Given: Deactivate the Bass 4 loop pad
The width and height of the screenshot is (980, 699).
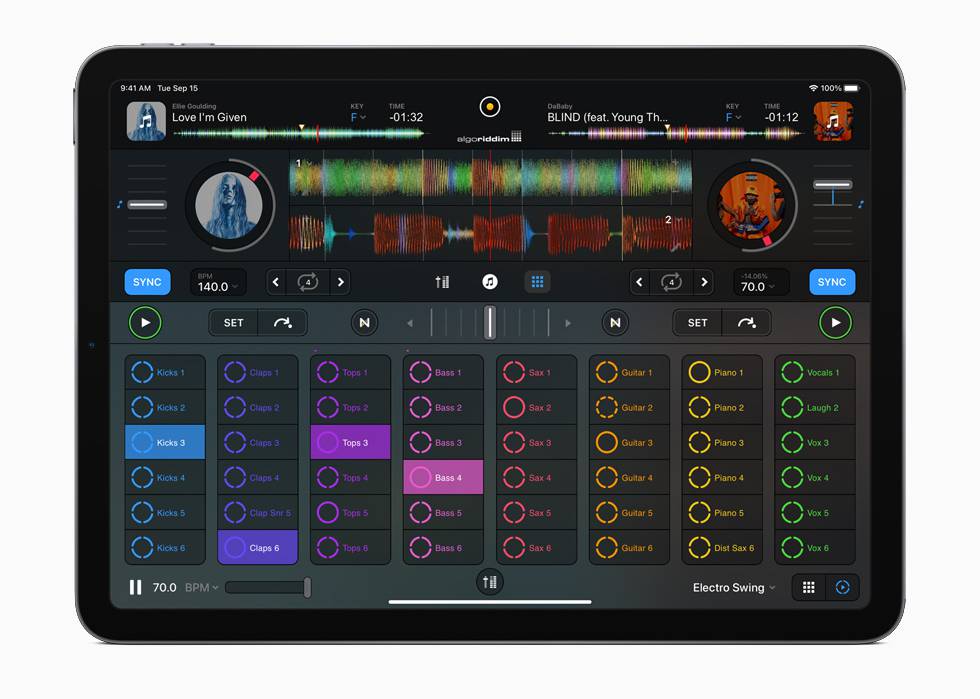Looking at the screenshot, I should 443,477.
